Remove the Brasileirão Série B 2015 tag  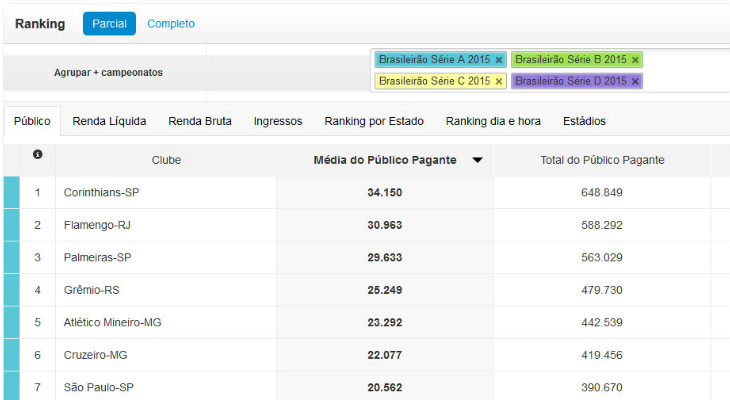click(x=635, y=60)
